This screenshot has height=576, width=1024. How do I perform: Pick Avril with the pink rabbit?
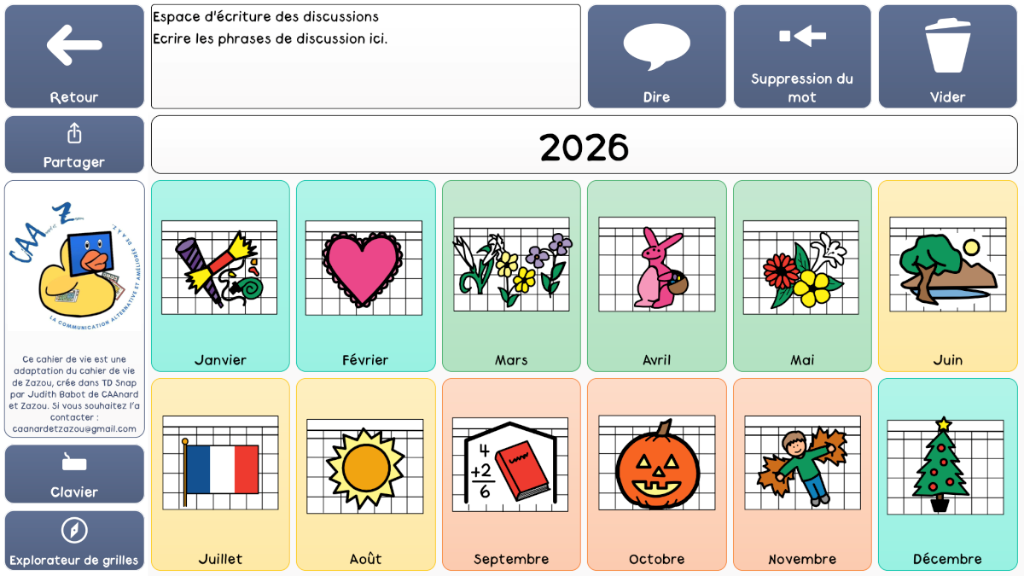[656, 275]
